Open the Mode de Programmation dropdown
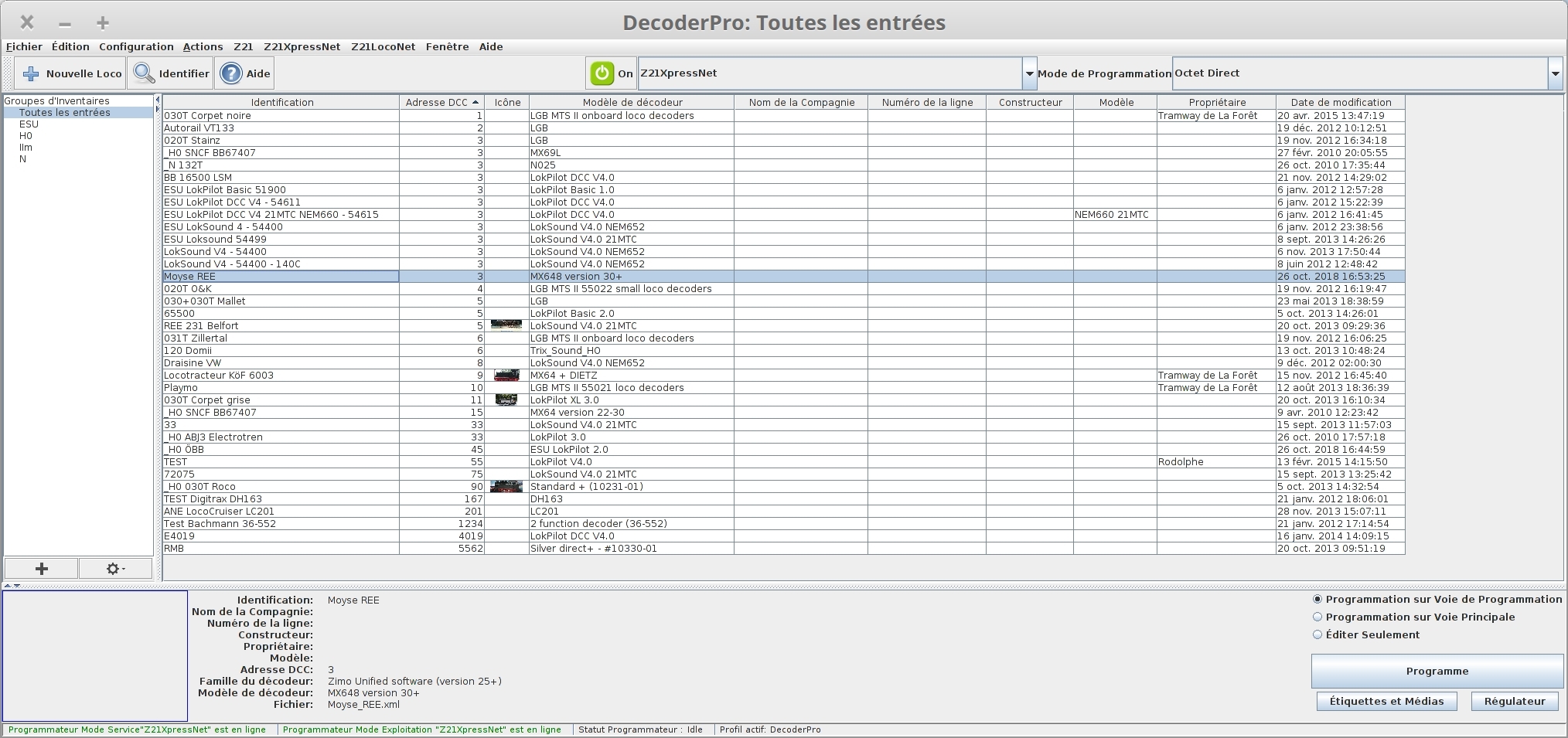This screenshot has width=1568, height=738. point(1554,73)
